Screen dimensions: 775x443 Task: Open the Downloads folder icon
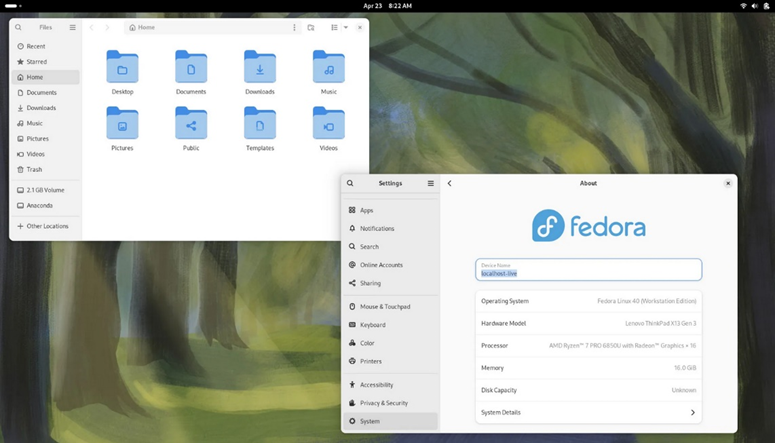coord(260,67)
